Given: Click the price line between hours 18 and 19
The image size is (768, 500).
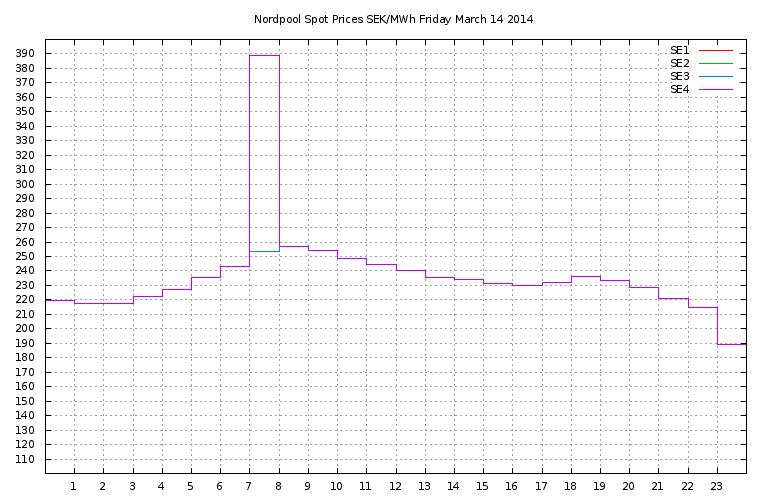Looking at the screenshot, I should [585, 276].
